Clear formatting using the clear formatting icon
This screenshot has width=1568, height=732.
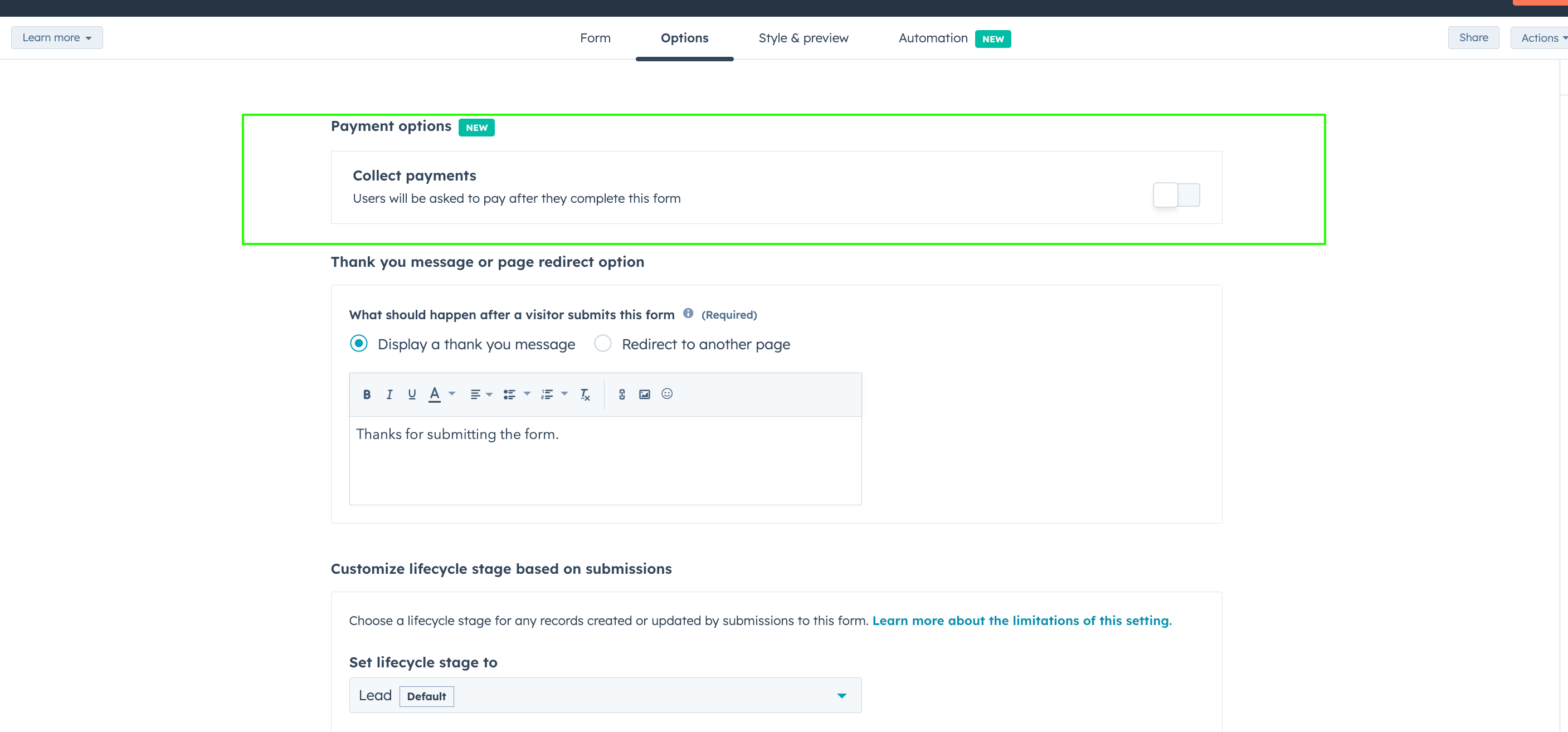[x=585, y=394]
